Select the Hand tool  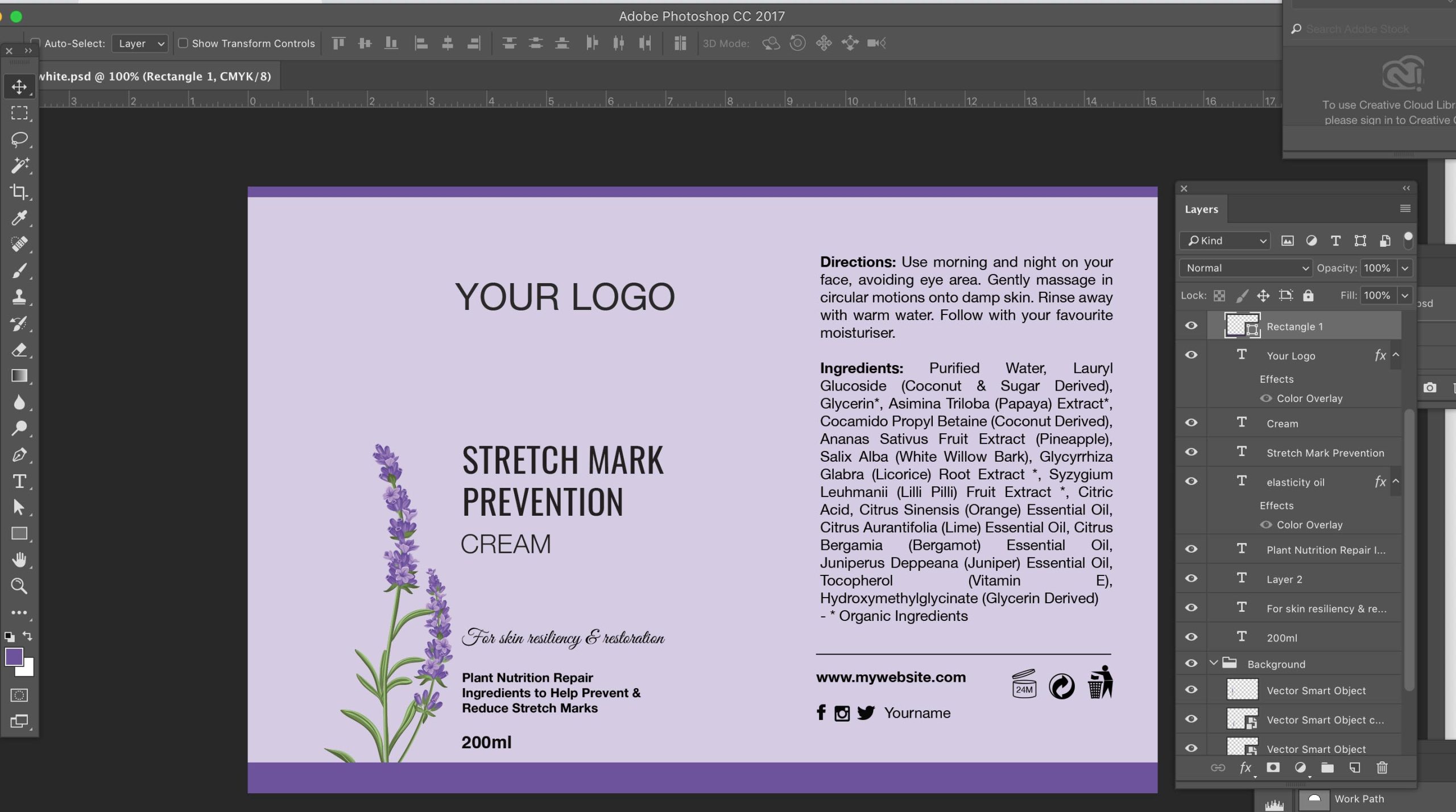tap(19, 560)
